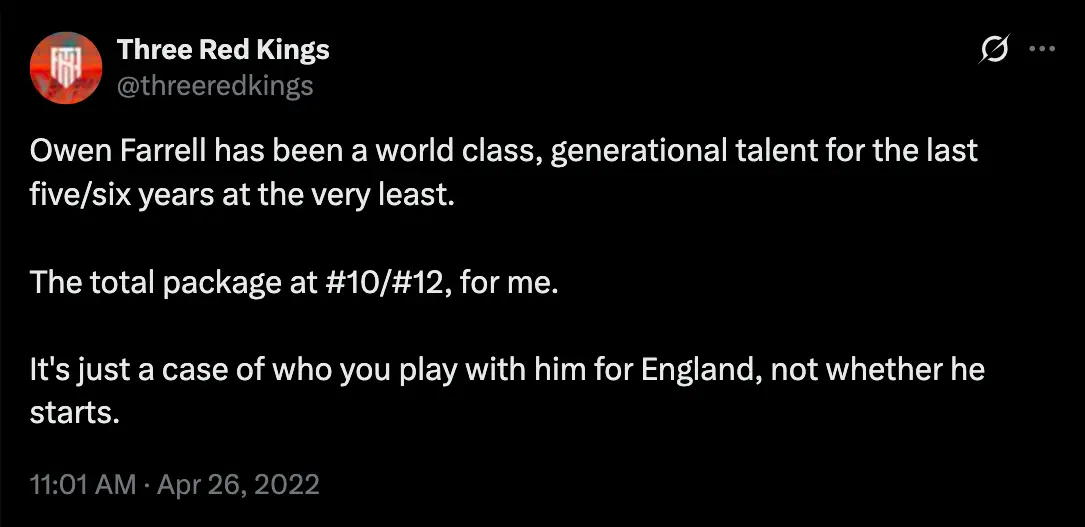The image size is (1085, 527).
Task: Visit the @threeredkings handle link
Action: point(215,85)
